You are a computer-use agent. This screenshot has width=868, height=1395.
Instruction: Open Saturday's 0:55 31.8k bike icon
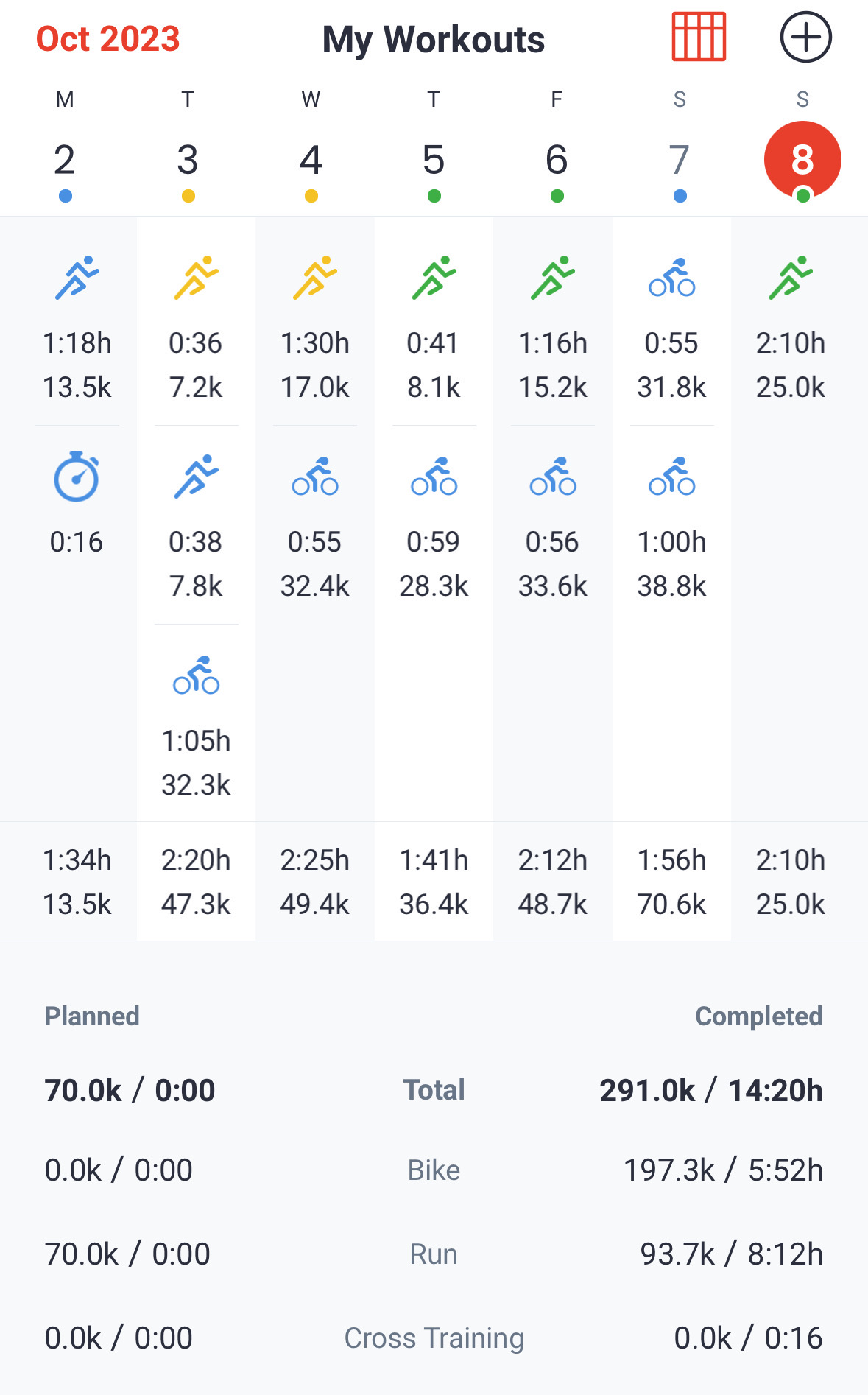click(x=671, y=278)
